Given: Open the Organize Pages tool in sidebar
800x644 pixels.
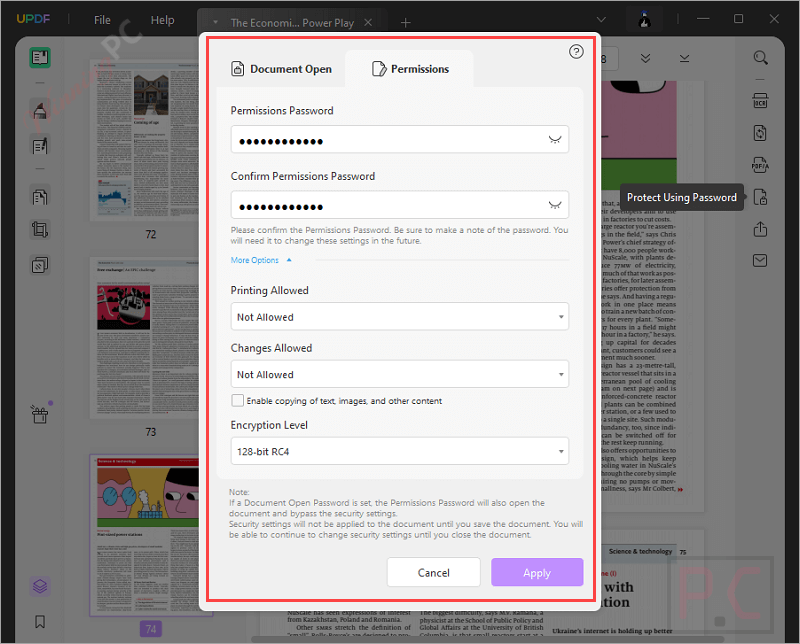Looking at the screenshot, I should [40, 197].
